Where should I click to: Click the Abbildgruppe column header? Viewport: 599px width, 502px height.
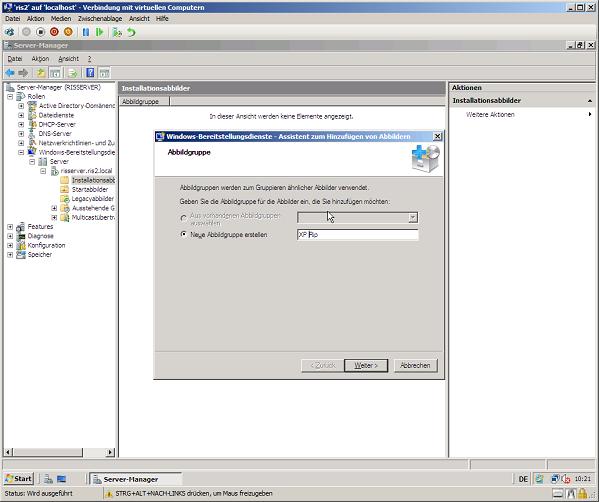pos(144,101)
